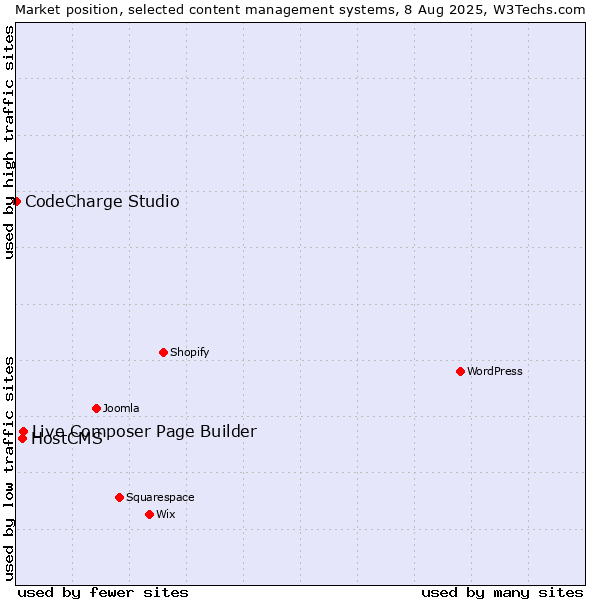The image size is (600, 600).
Task: Click the HostCMS label text
Action: tap(67, 439)
